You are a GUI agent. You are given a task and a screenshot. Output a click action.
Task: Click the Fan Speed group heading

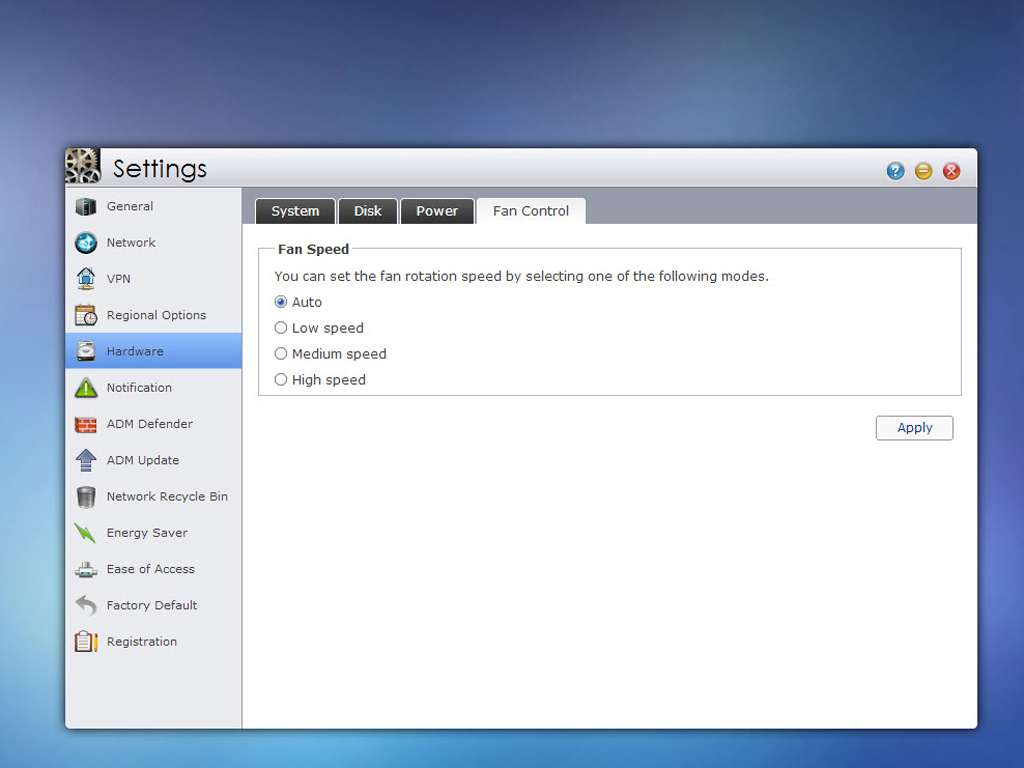[x=313, y=249]
